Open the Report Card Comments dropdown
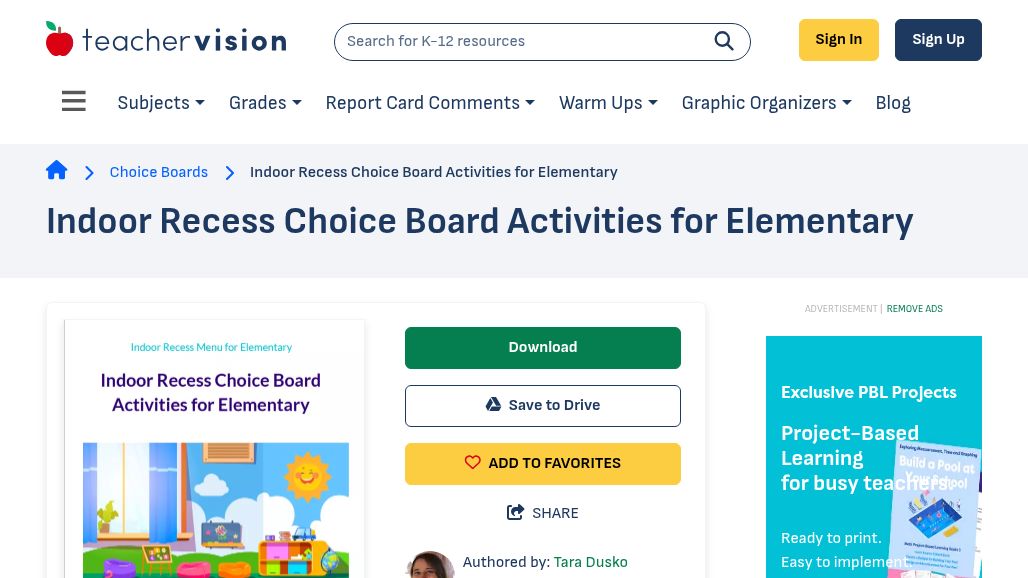The image size is (1028, 578). click(430, 103)
